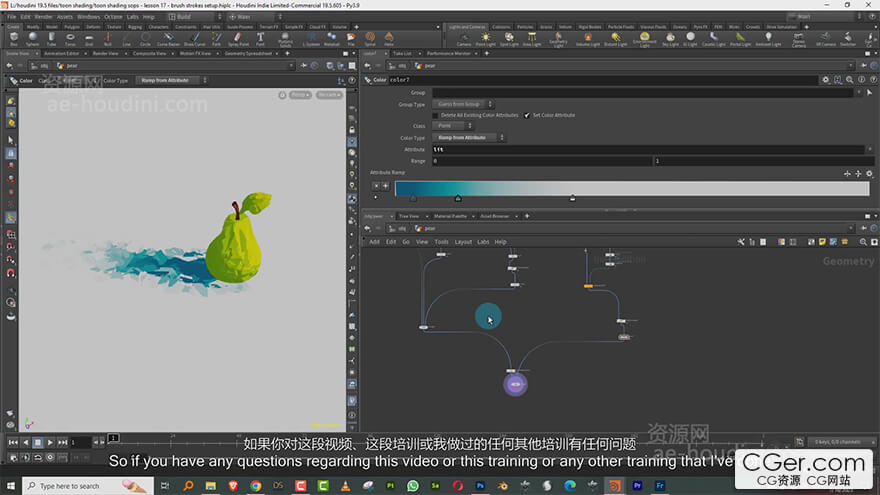Open the Render menu

coord(46,17)
